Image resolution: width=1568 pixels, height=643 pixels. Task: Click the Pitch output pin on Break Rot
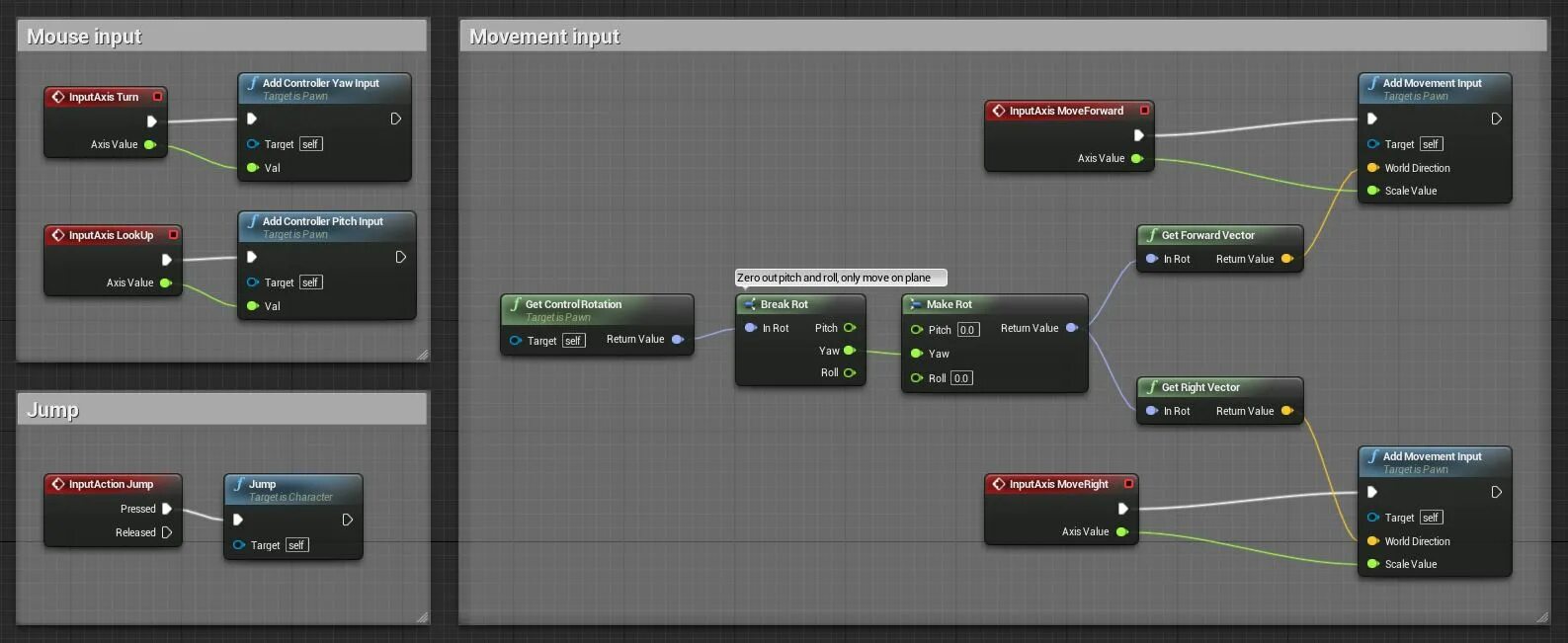[x=850, y=328]
